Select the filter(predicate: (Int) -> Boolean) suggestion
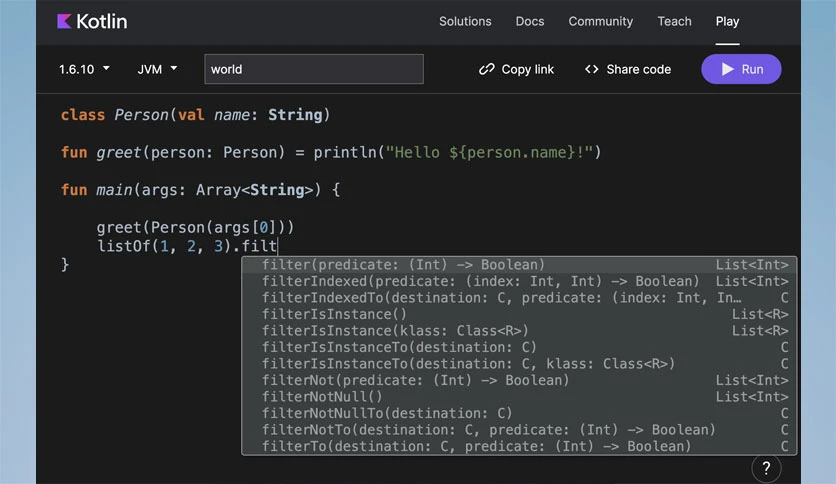The height and width of the screenshot is (484, 836). pyautogui.click(x=519, y=265)
